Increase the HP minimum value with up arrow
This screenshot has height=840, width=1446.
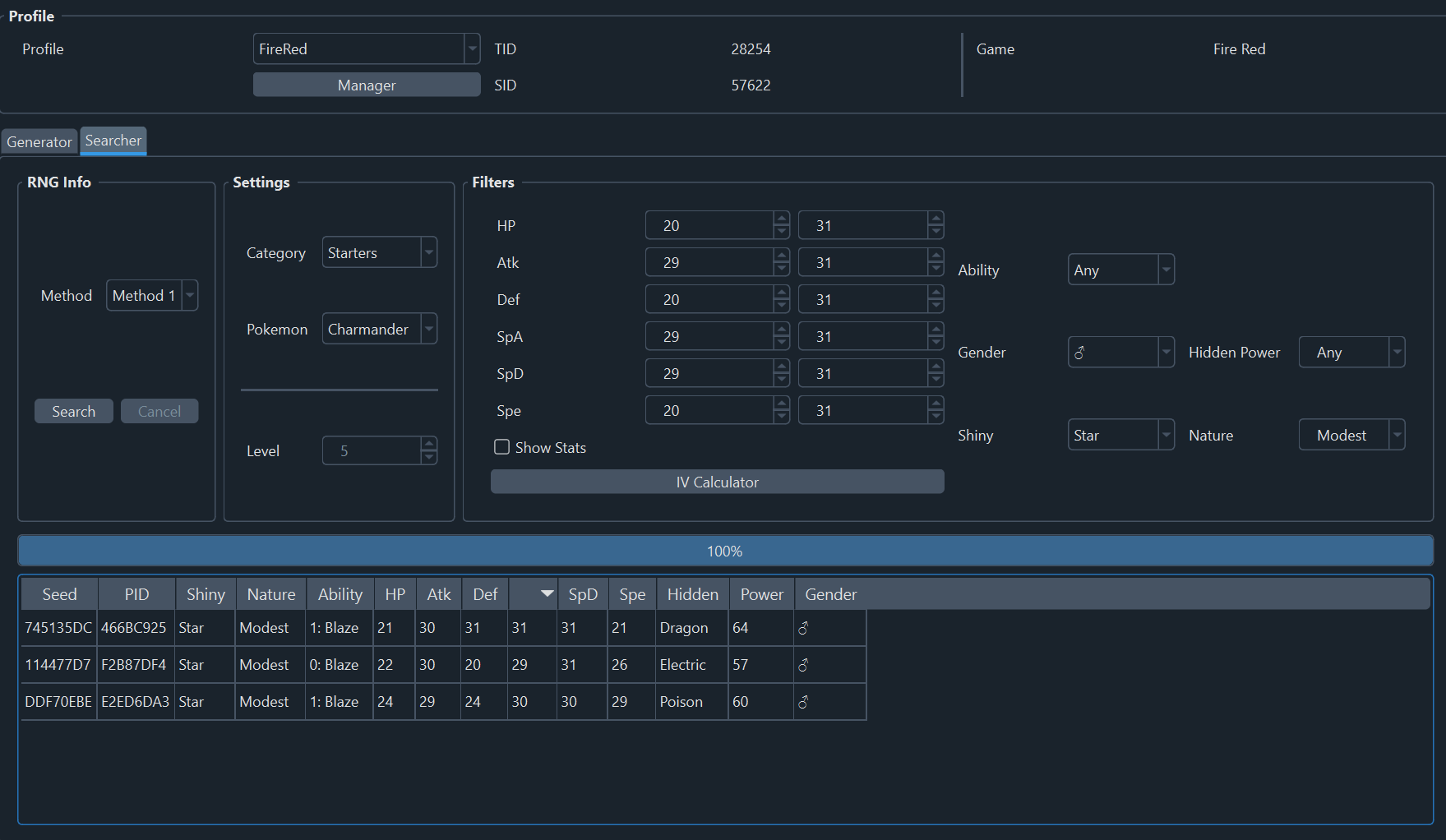point(781,219)
